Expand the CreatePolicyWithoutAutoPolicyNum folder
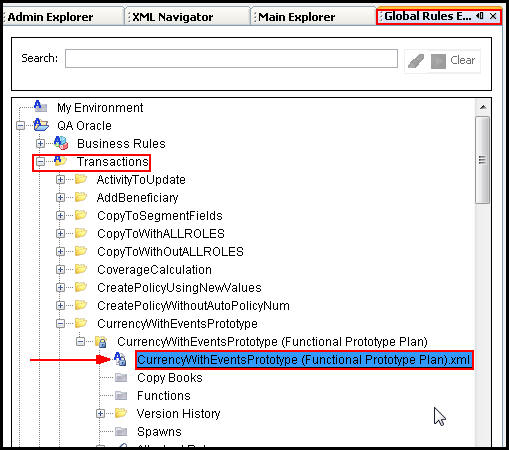The image size is (509, 450). (x=60, y=306)
